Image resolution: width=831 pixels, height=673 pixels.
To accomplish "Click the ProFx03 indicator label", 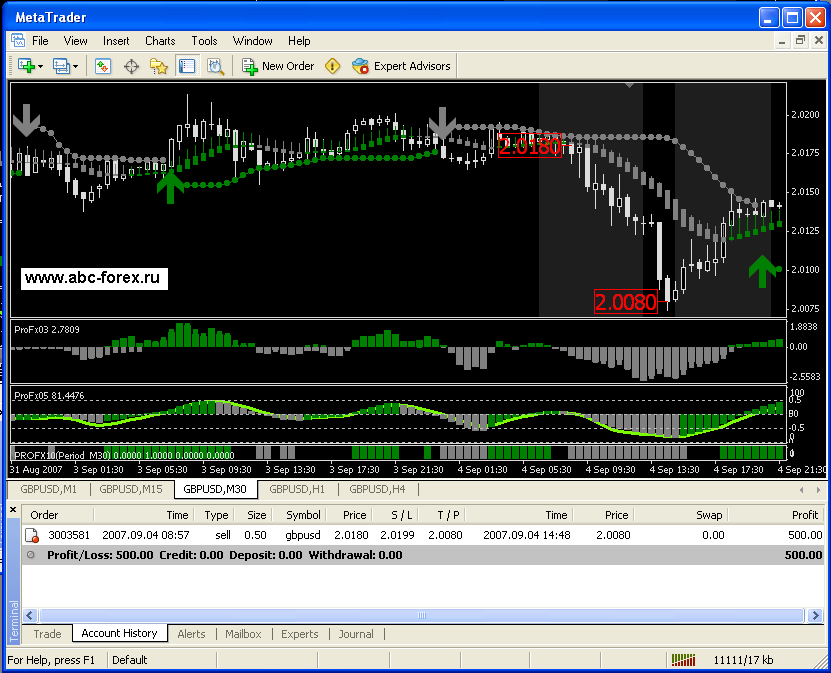I will click(47, 330).
